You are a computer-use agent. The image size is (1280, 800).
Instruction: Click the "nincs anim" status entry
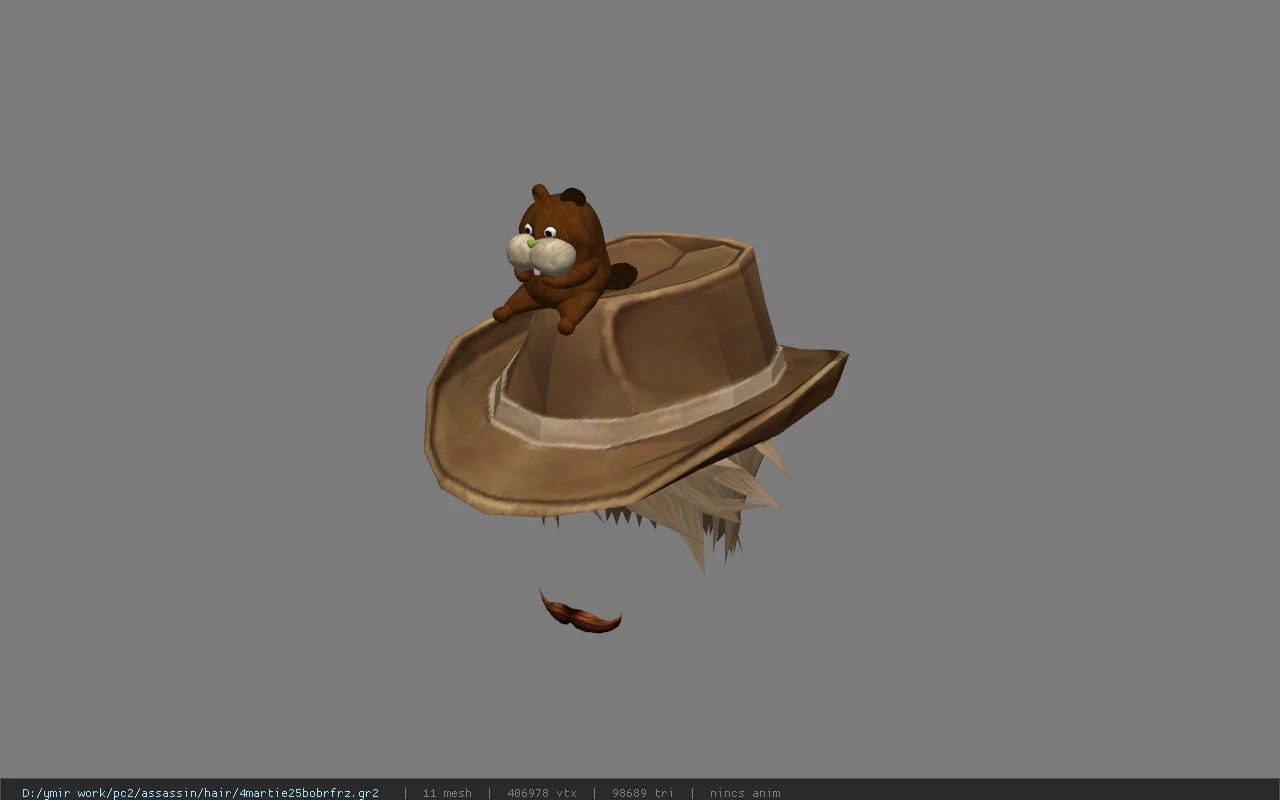point(745,793)
